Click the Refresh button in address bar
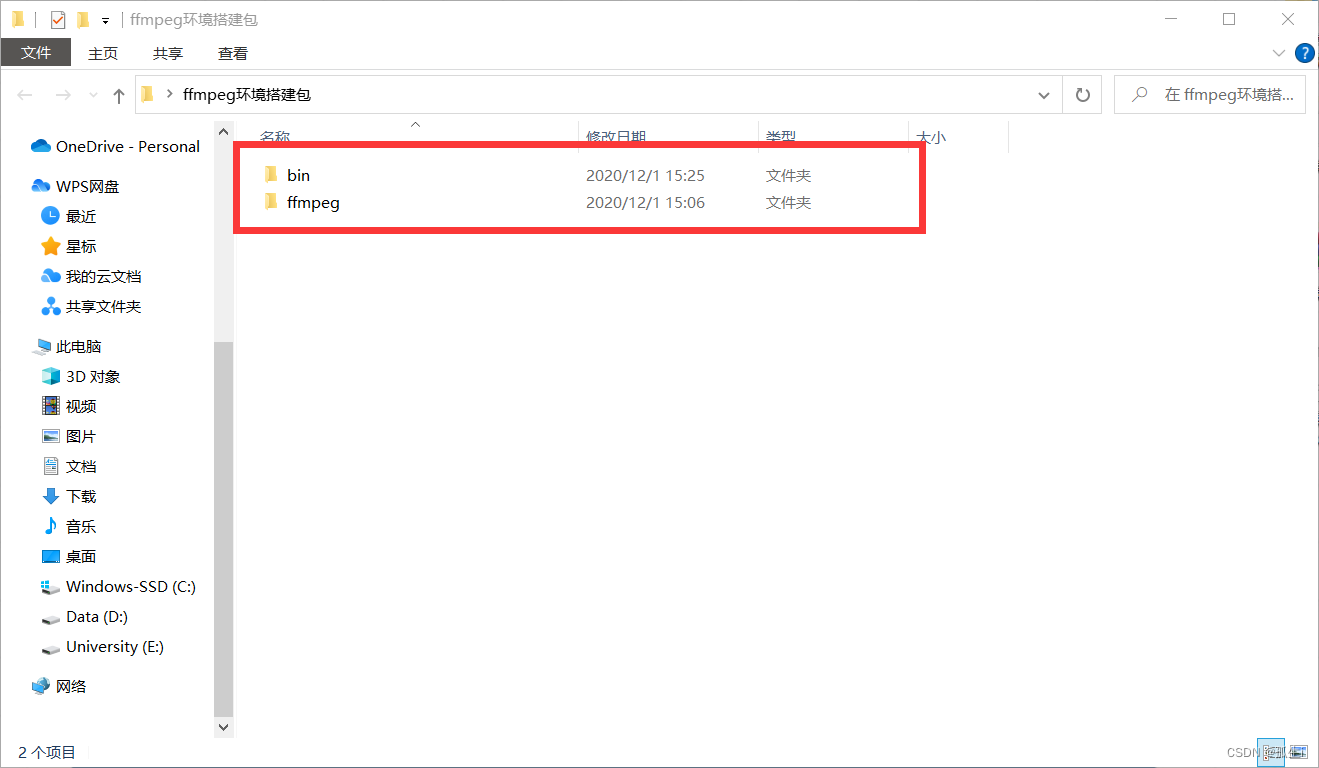Viewport: 1319px width, 768px height. point(1082,95)
